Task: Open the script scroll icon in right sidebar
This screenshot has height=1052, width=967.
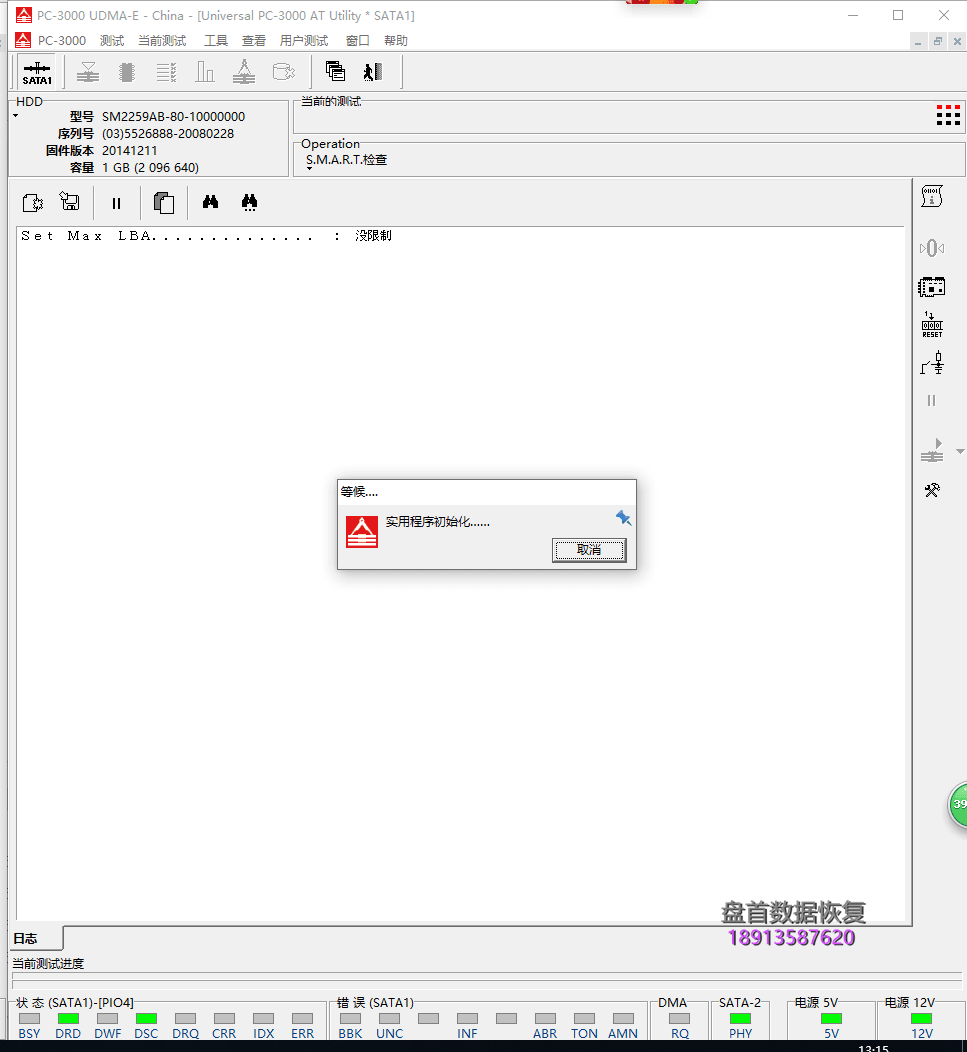Action: click(x=932, y=197)
